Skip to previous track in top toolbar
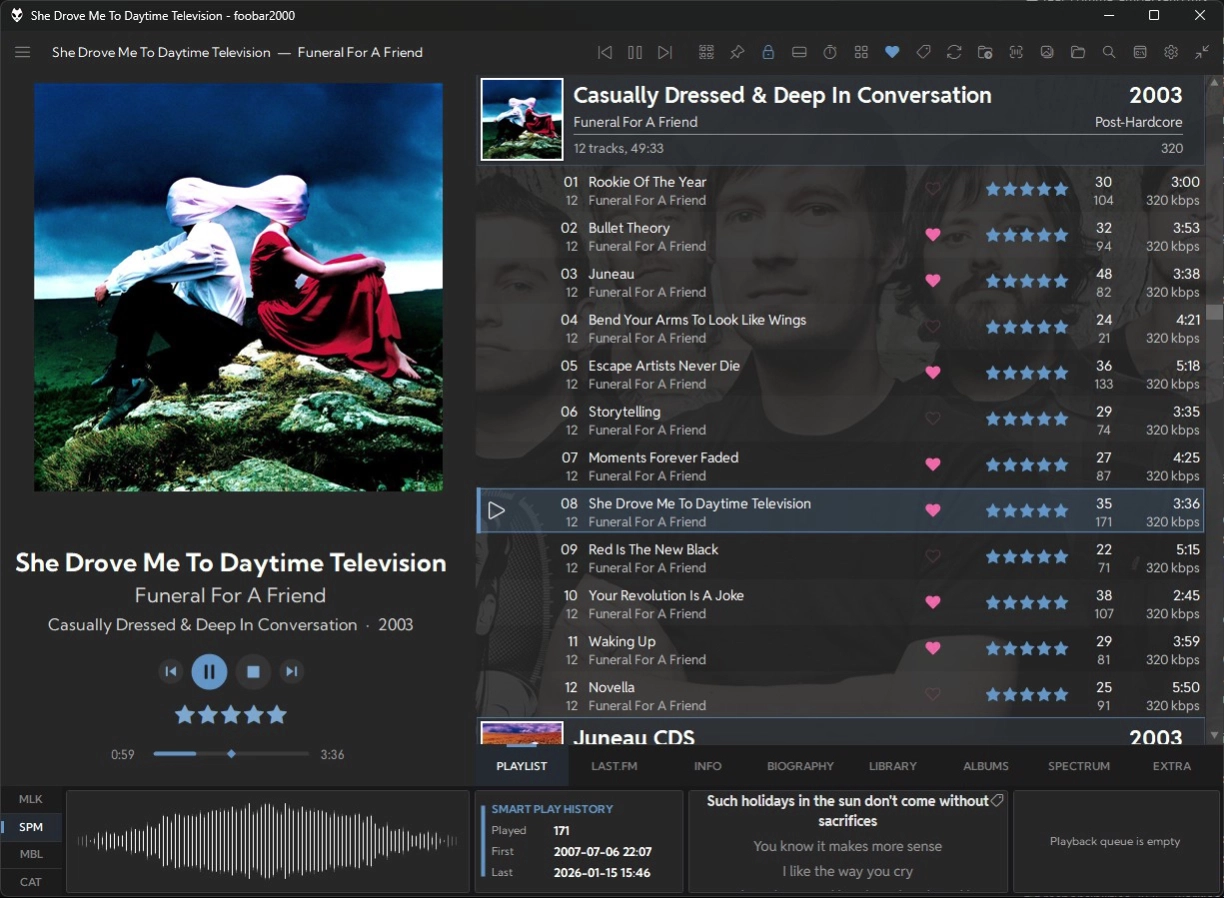The image size is (1224, 898). [604, 52]
